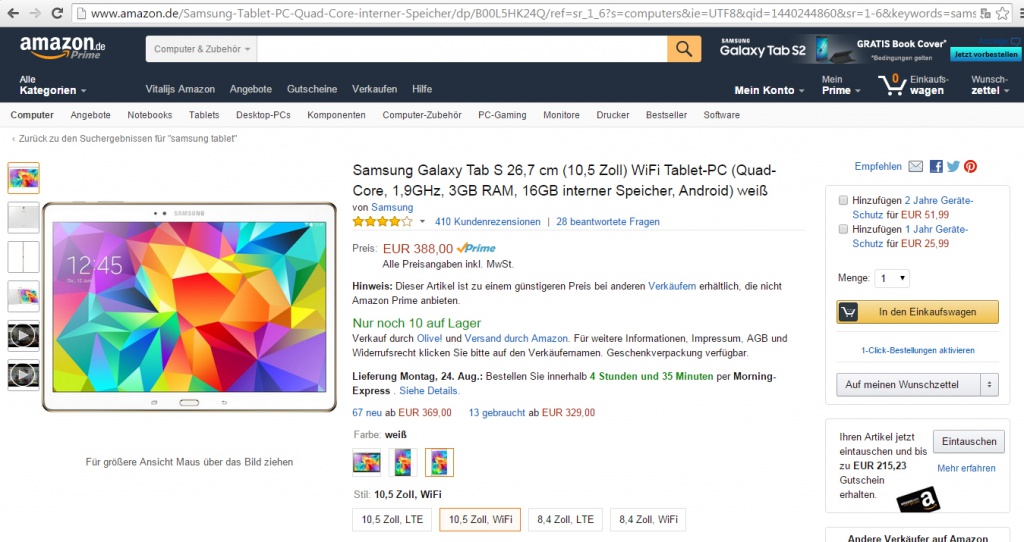Go to the Amazon.de Prime logo
This screenshot has width=1024, height=542.
click(63, 47)
